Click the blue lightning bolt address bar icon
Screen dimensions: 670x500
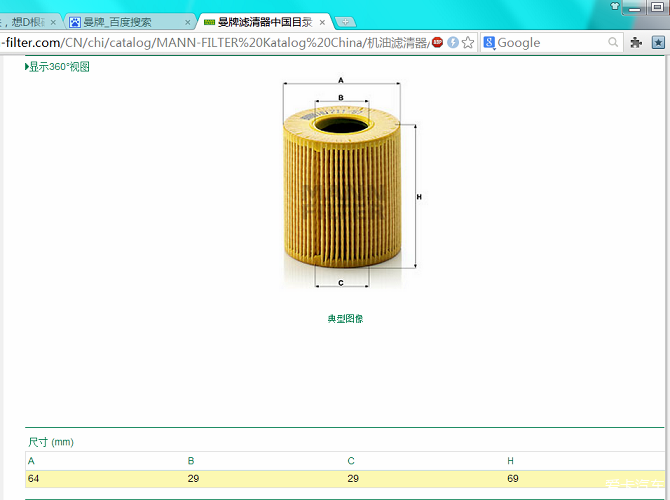click(x=453, y=42)
